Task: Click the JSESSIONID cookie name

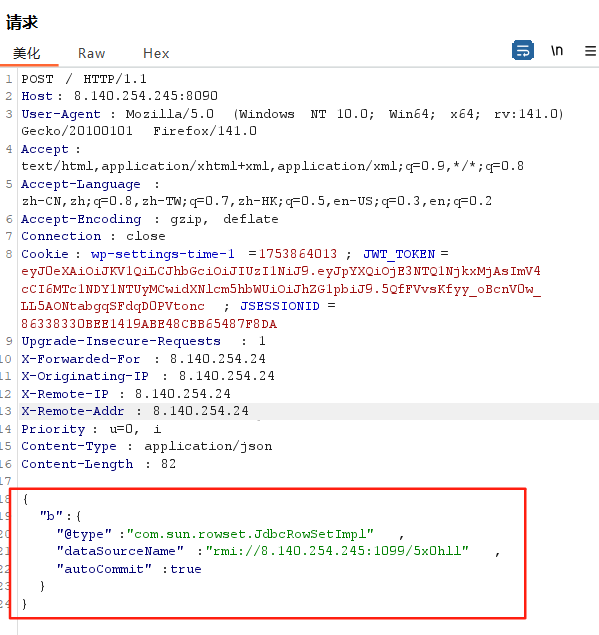Action: (280, 306)
